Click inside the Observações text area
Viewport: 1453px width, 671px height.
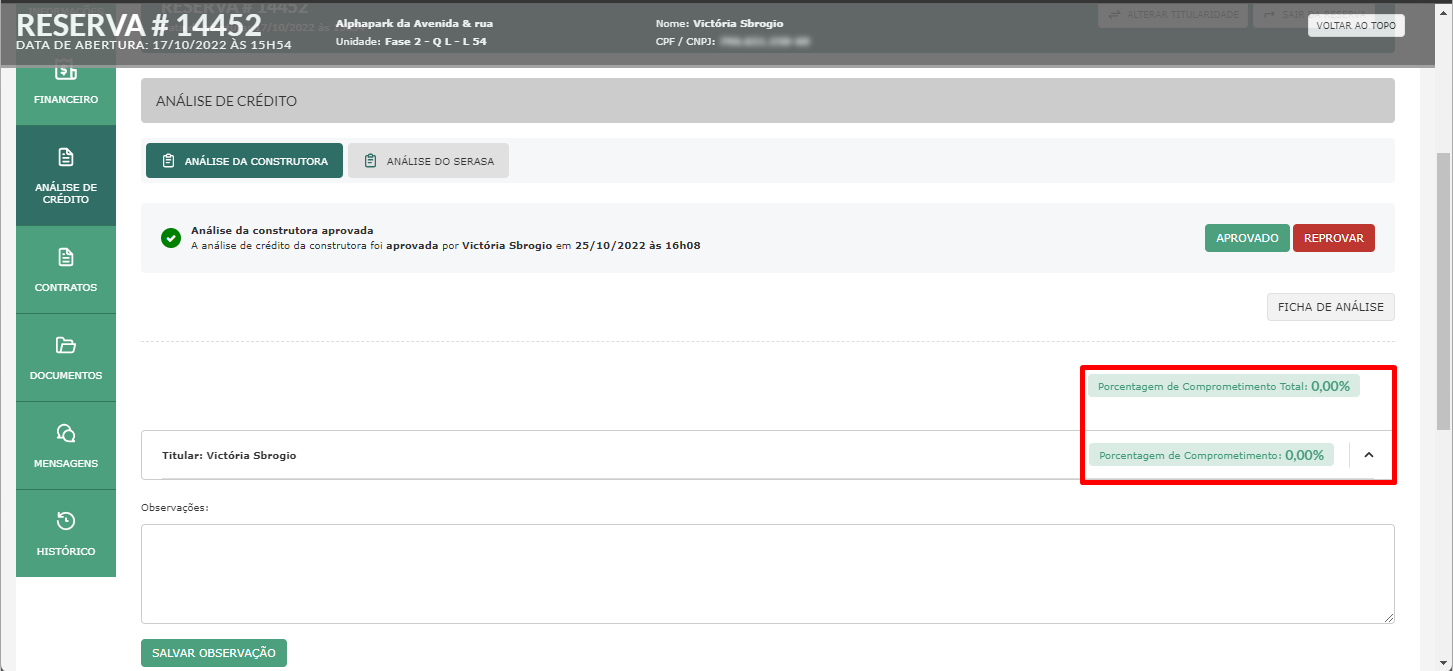coord(767,574)
